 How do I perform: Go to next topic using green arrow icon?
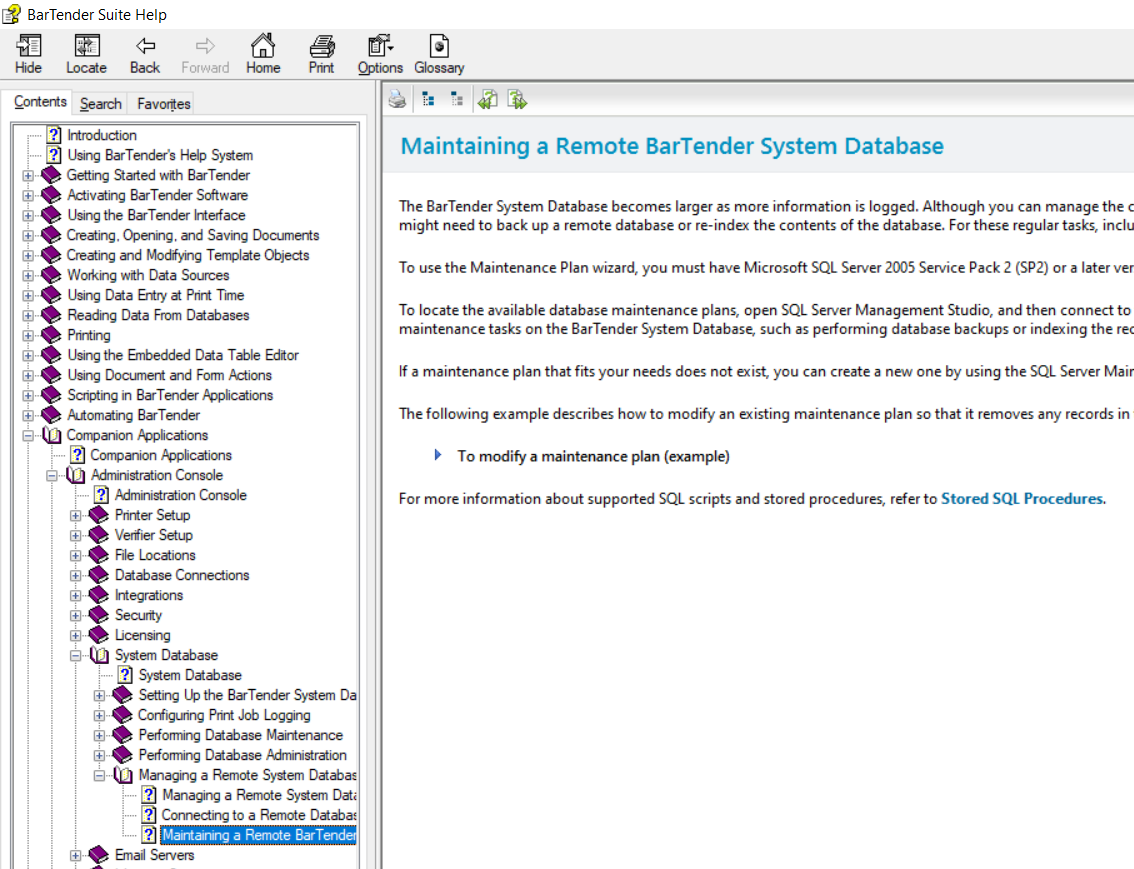(x=517, y=99)
